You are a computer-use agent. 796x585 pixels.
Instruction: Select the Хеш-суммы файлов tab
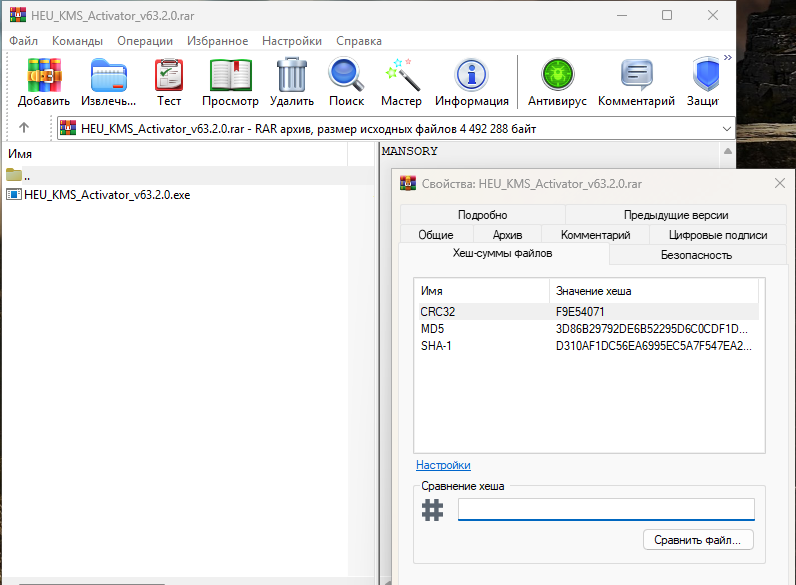click(503, 253)
